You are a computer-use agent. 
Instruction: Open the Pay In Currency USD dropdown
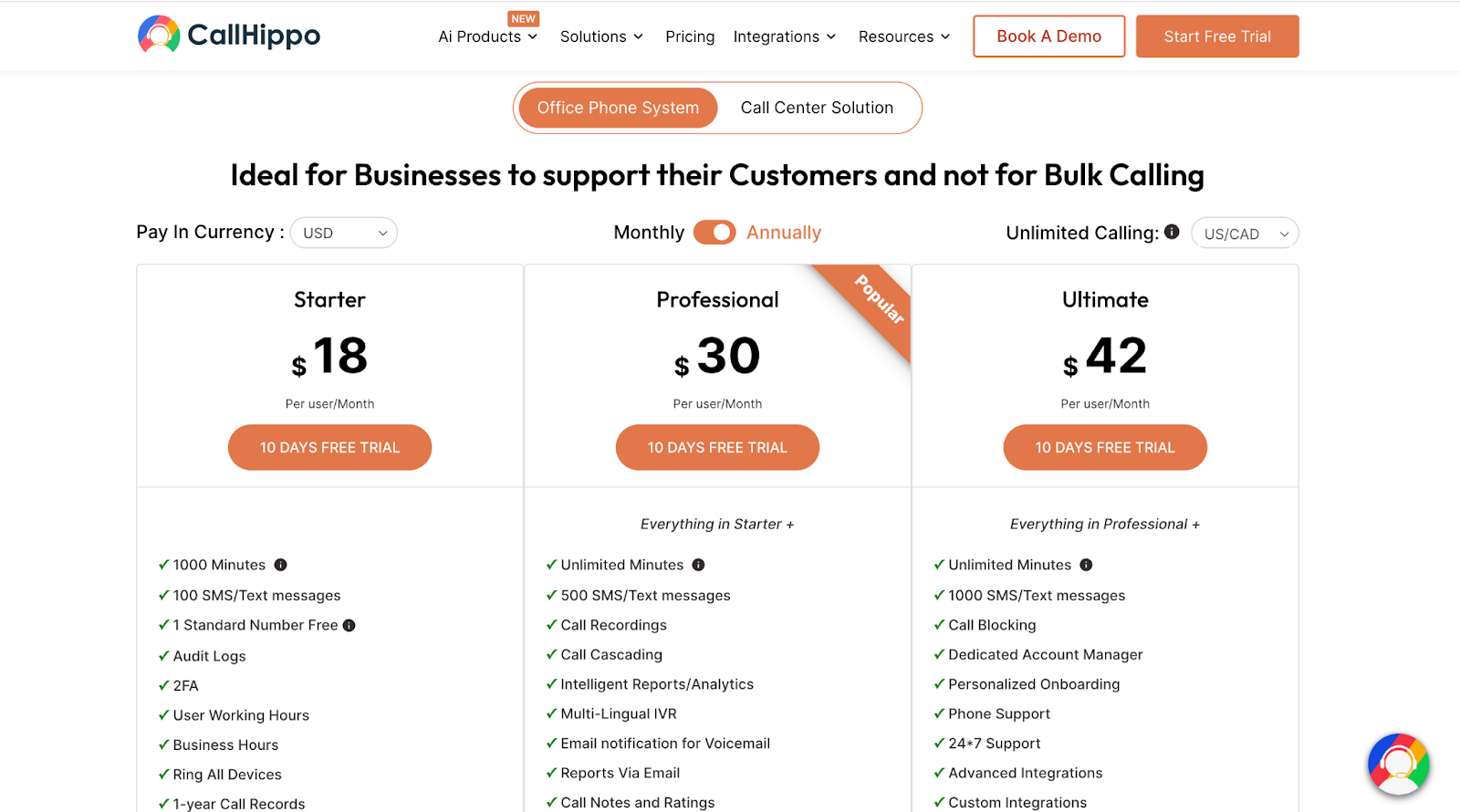point(344,233)
